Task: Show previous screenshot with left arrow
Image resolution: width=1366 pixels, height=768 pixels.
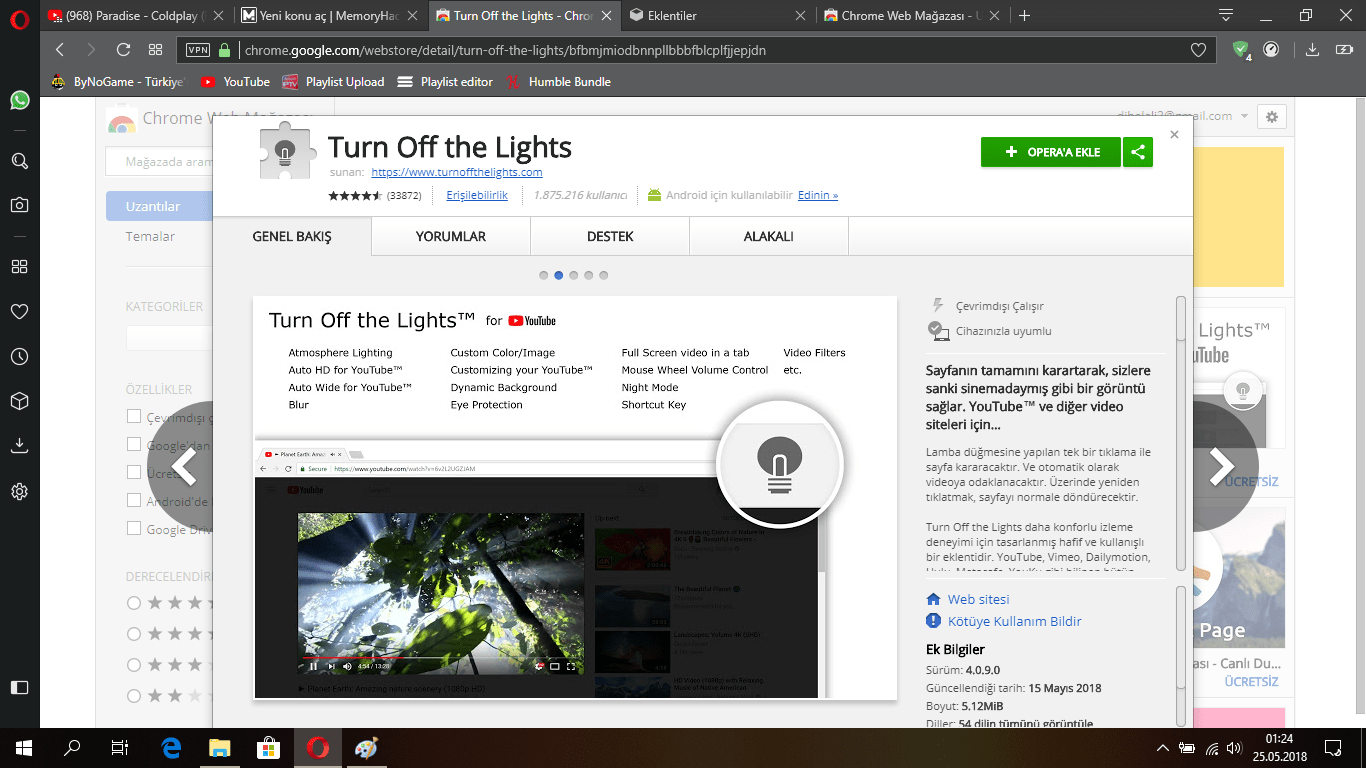Action: click(x=186, y=466)
